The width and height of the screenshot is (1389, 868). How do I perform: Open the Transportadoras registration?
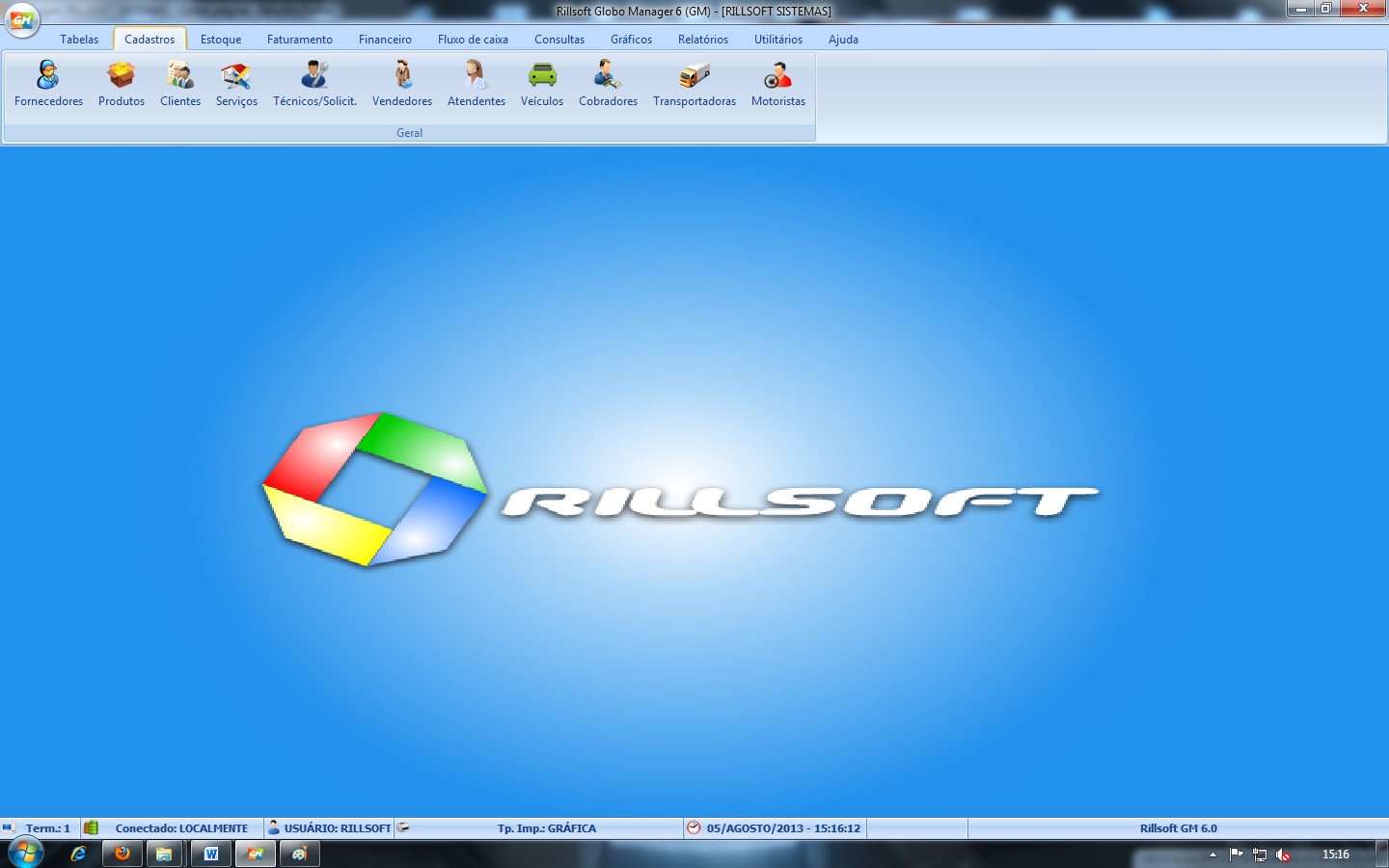point(694,82)
